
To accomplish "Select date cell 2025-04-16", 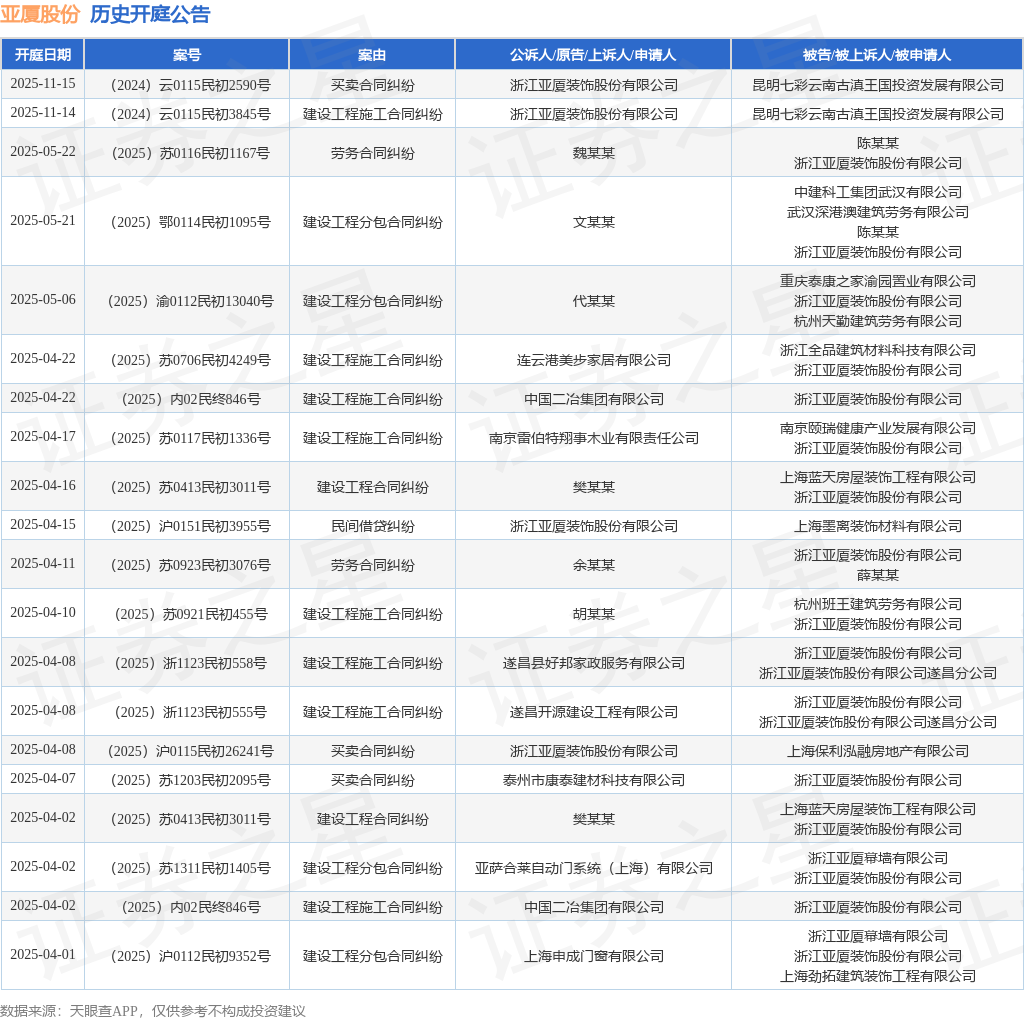I will point(42,485).
